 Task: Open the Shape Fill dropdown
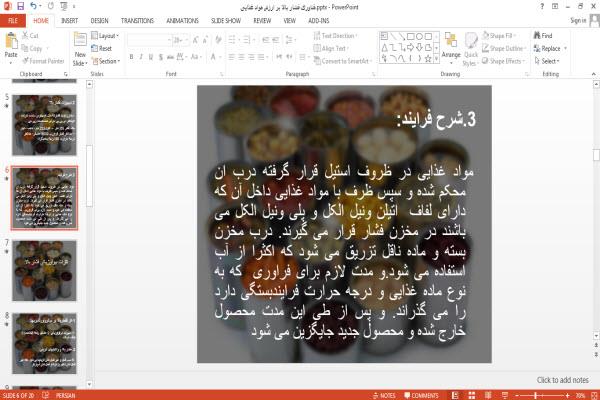pos(499,36)
